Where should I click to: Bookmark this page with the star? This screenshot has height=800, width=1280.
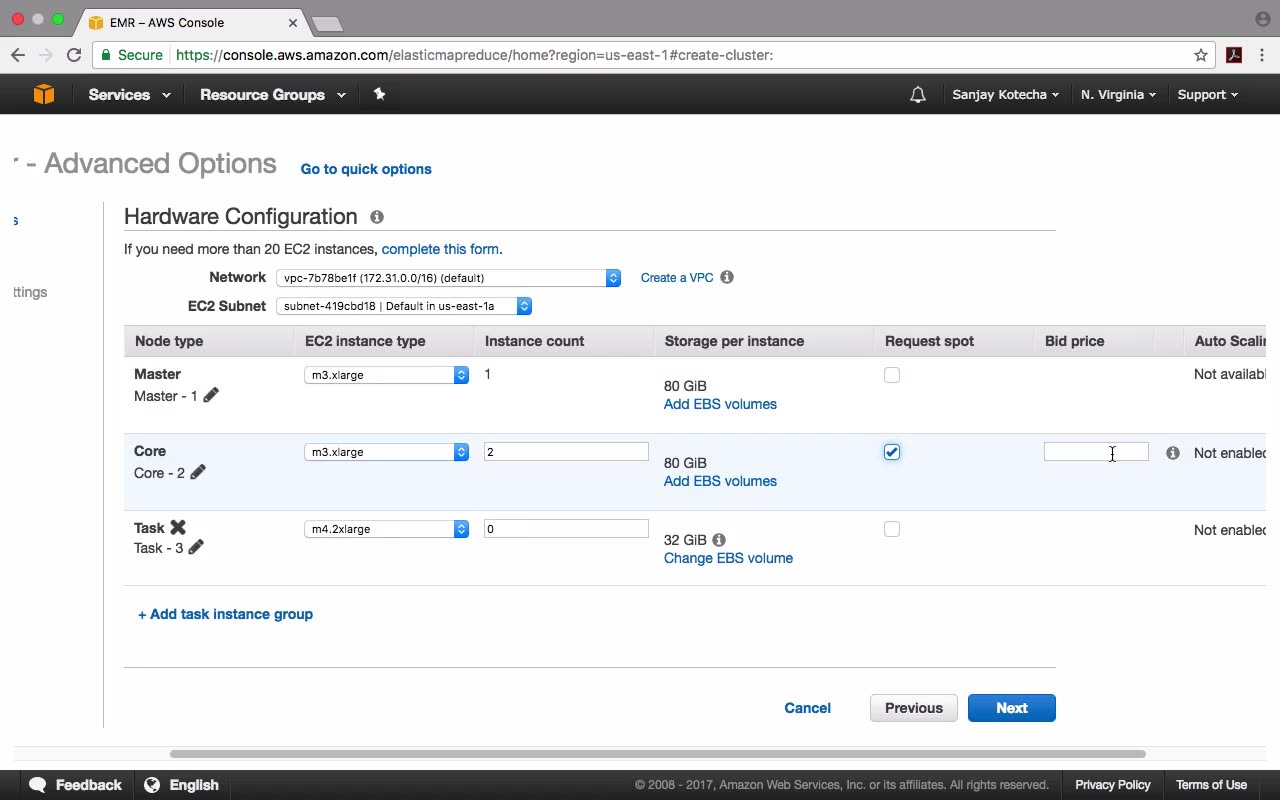[1201, 55]
